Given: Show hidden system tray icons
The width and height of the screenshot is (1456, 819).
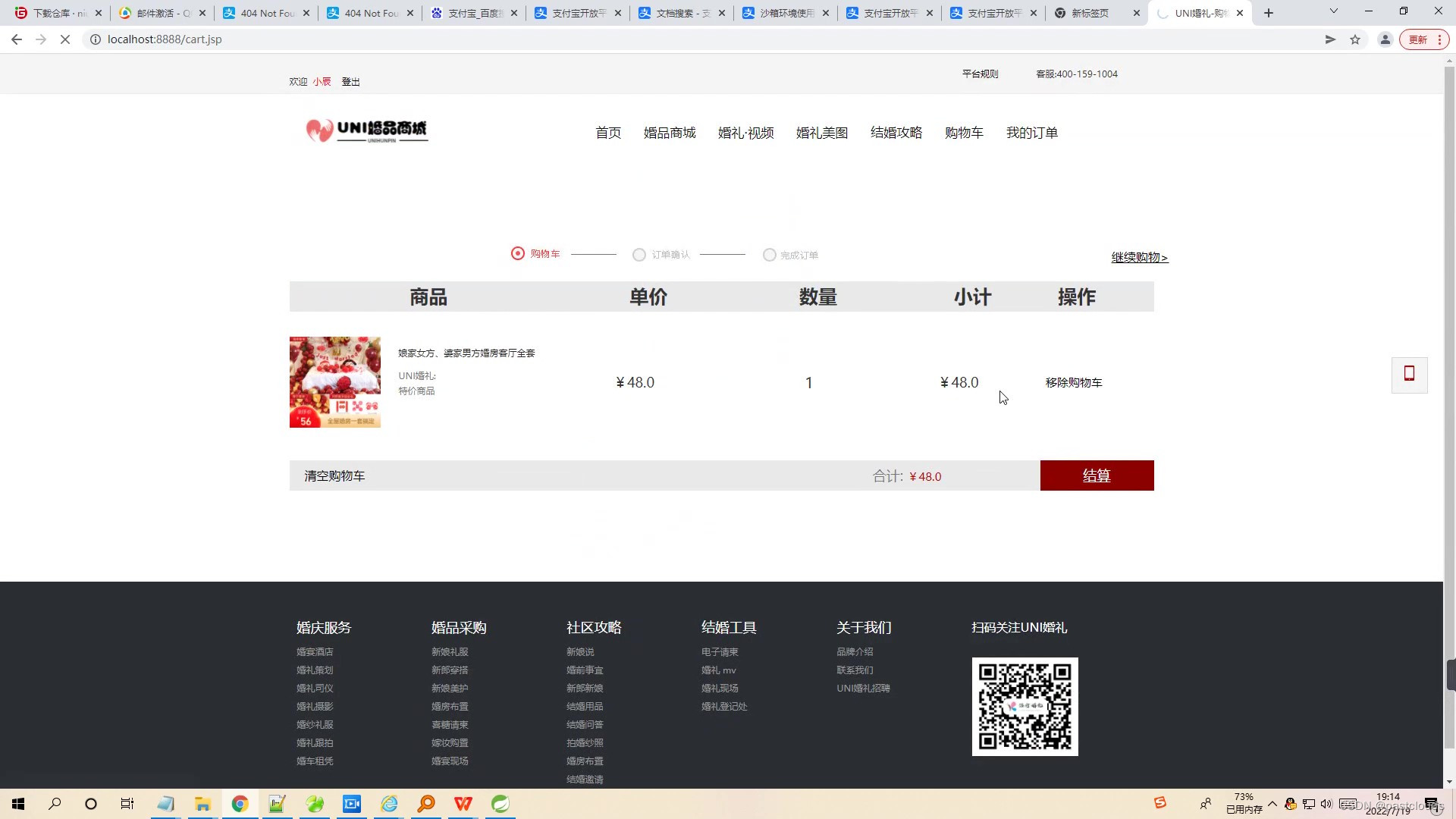Looking at the screenshot, I should (x=1272, y=804).
